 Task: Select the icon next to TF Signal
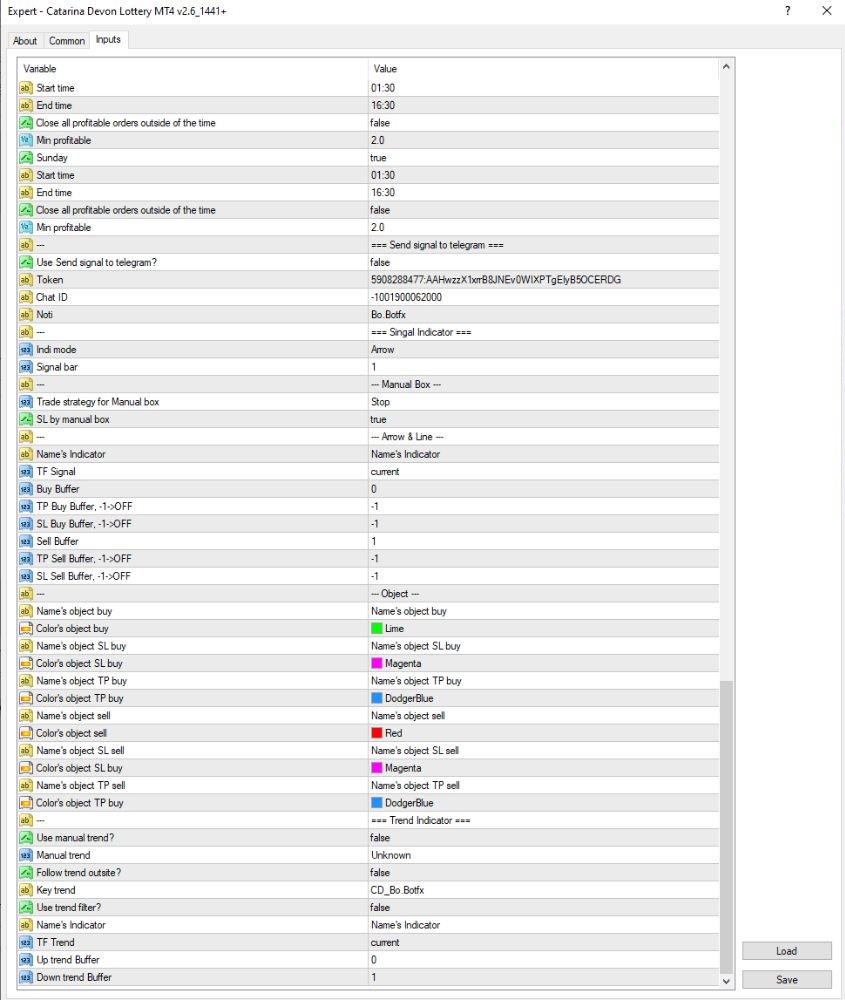tap(26, 471)
